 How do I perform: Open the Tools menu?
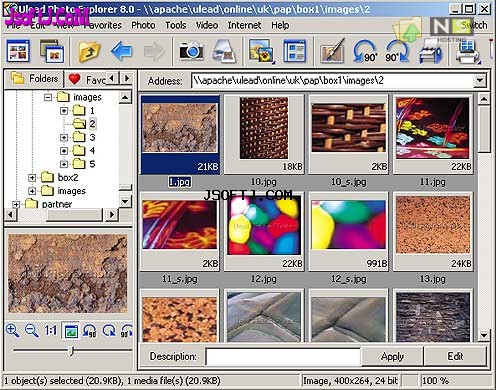click(176, 25)
